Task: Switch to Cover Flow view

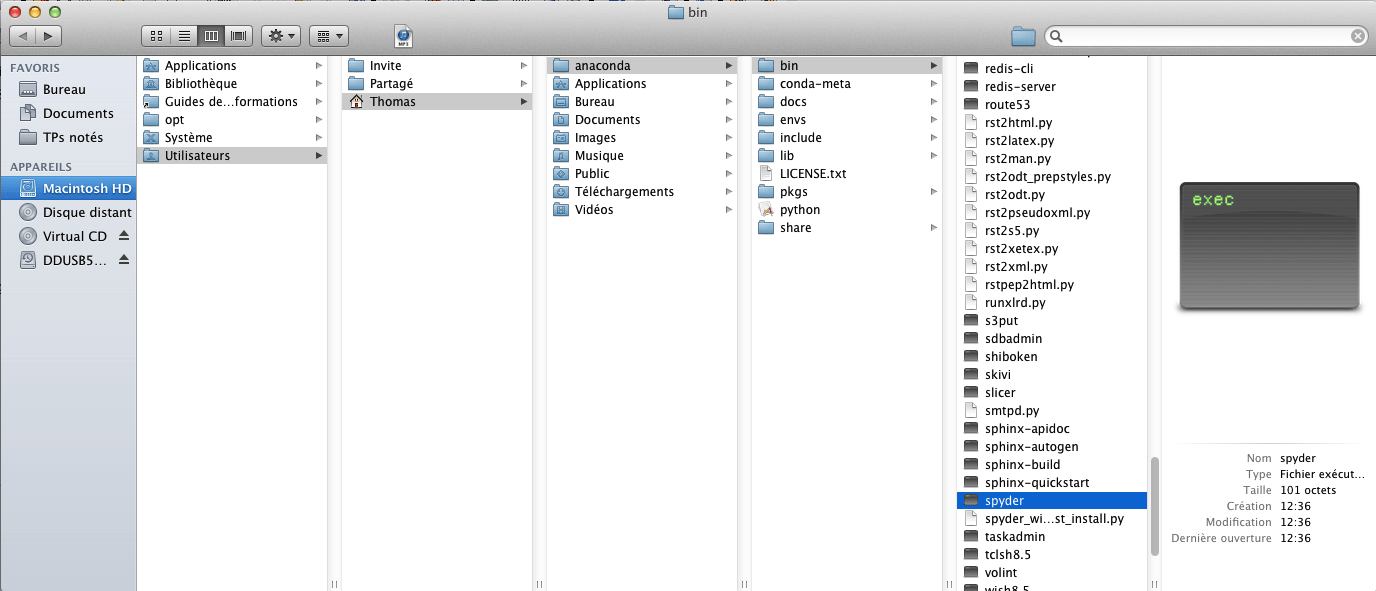Action: 238,36
